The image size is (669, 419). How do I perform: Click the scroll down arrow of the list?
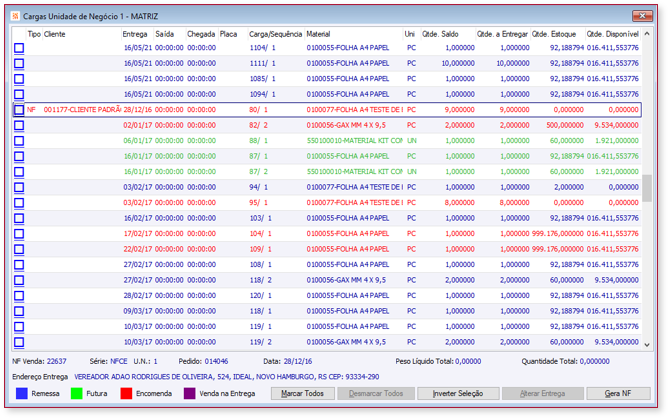tap(647, 345)
